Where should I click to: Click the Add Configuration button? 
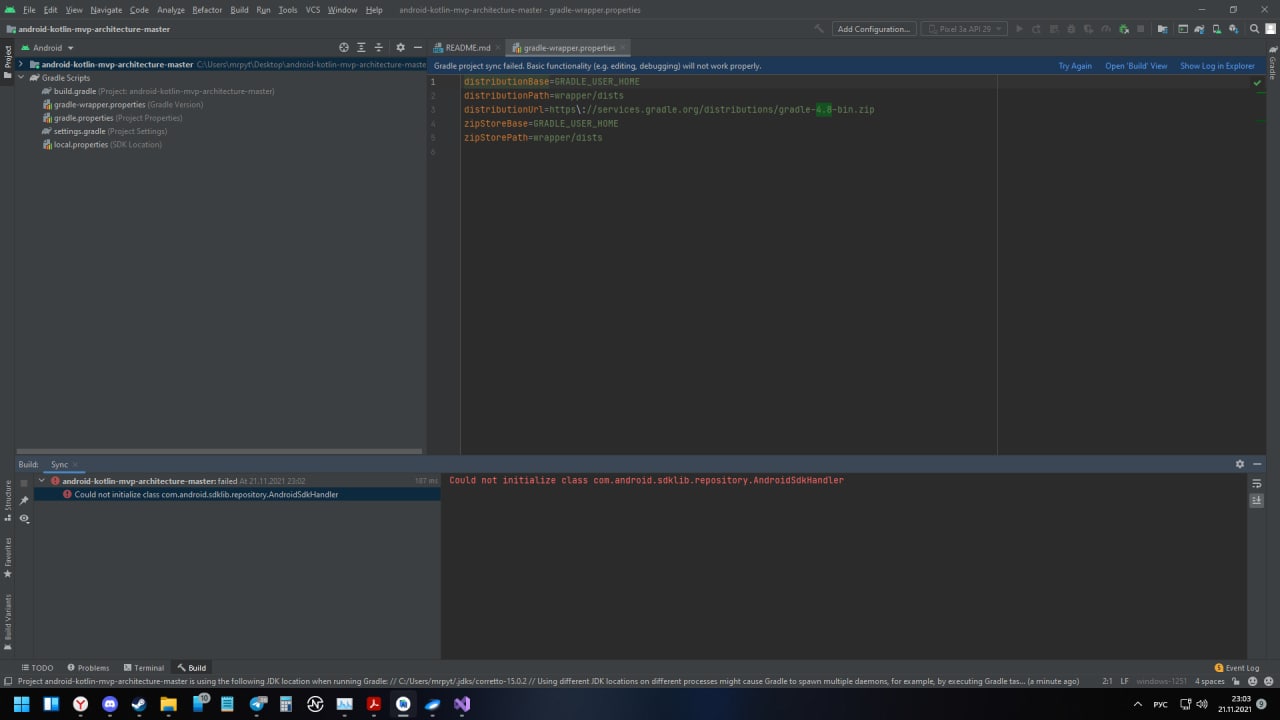(x=873, y=29)
